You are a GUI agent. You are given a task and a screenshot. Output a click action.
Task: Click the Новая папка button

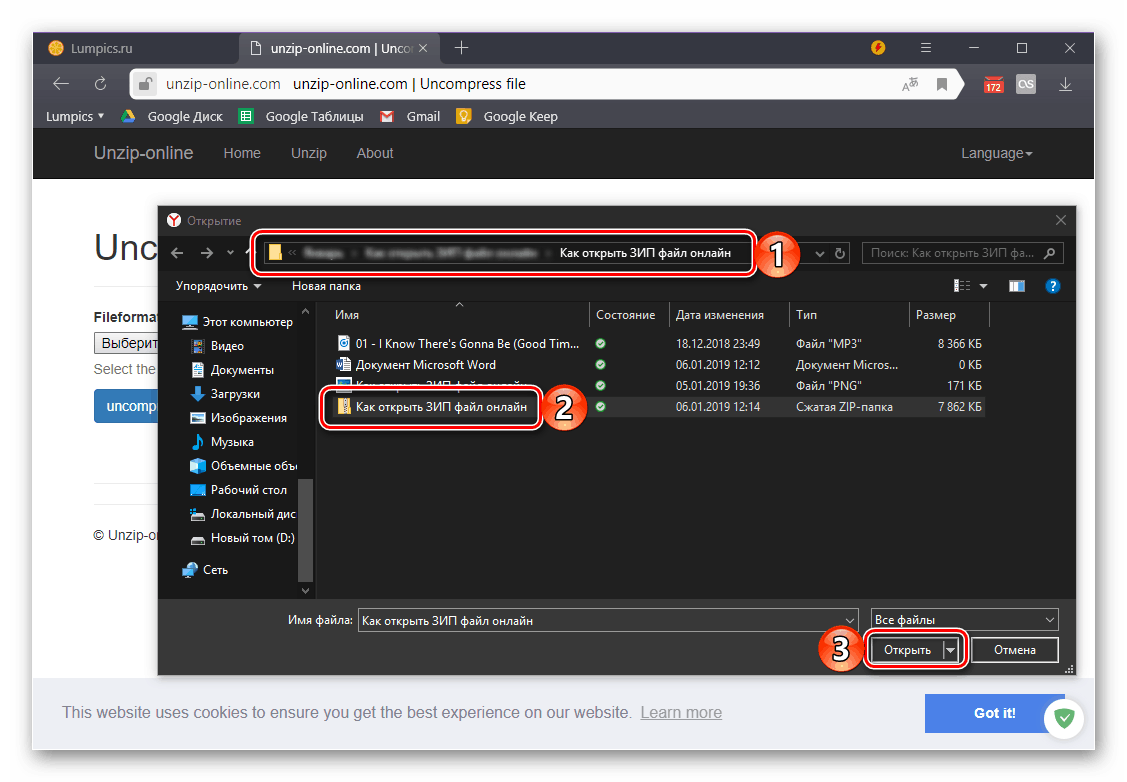[x=326, y=286]
